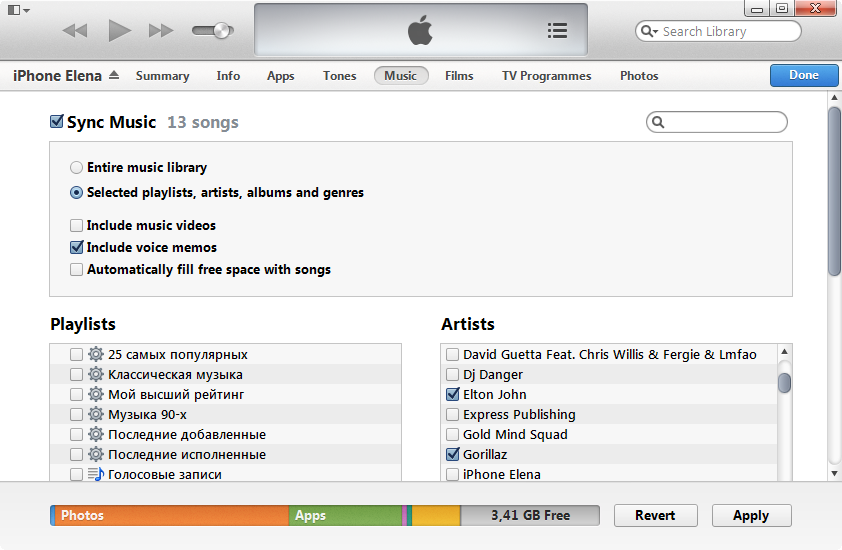Click the Done button
This screenshot has width=842, height=550.
(x=804, y=75)
